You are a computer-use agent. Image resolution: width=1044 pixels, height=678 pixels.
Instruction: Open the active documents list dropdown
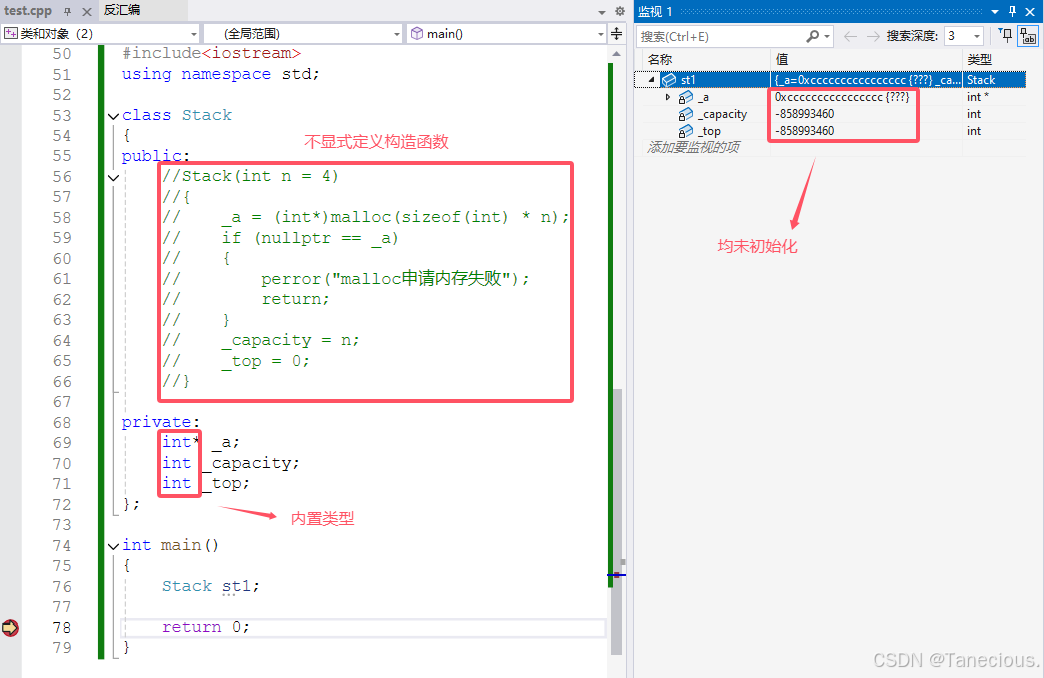point(602,12)
